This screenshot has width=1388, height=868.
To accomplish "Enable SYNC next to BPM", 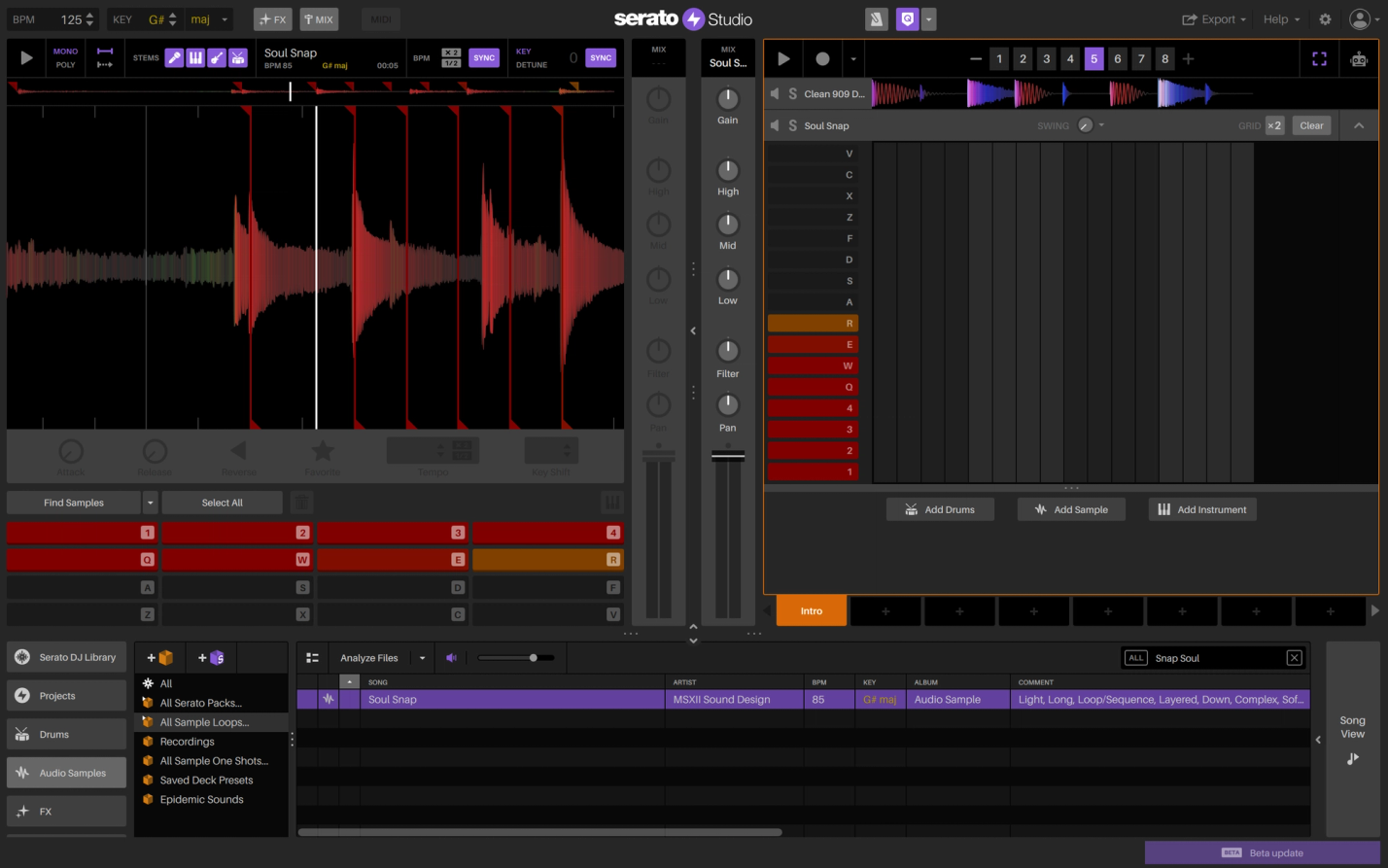I will pos(484,57).
